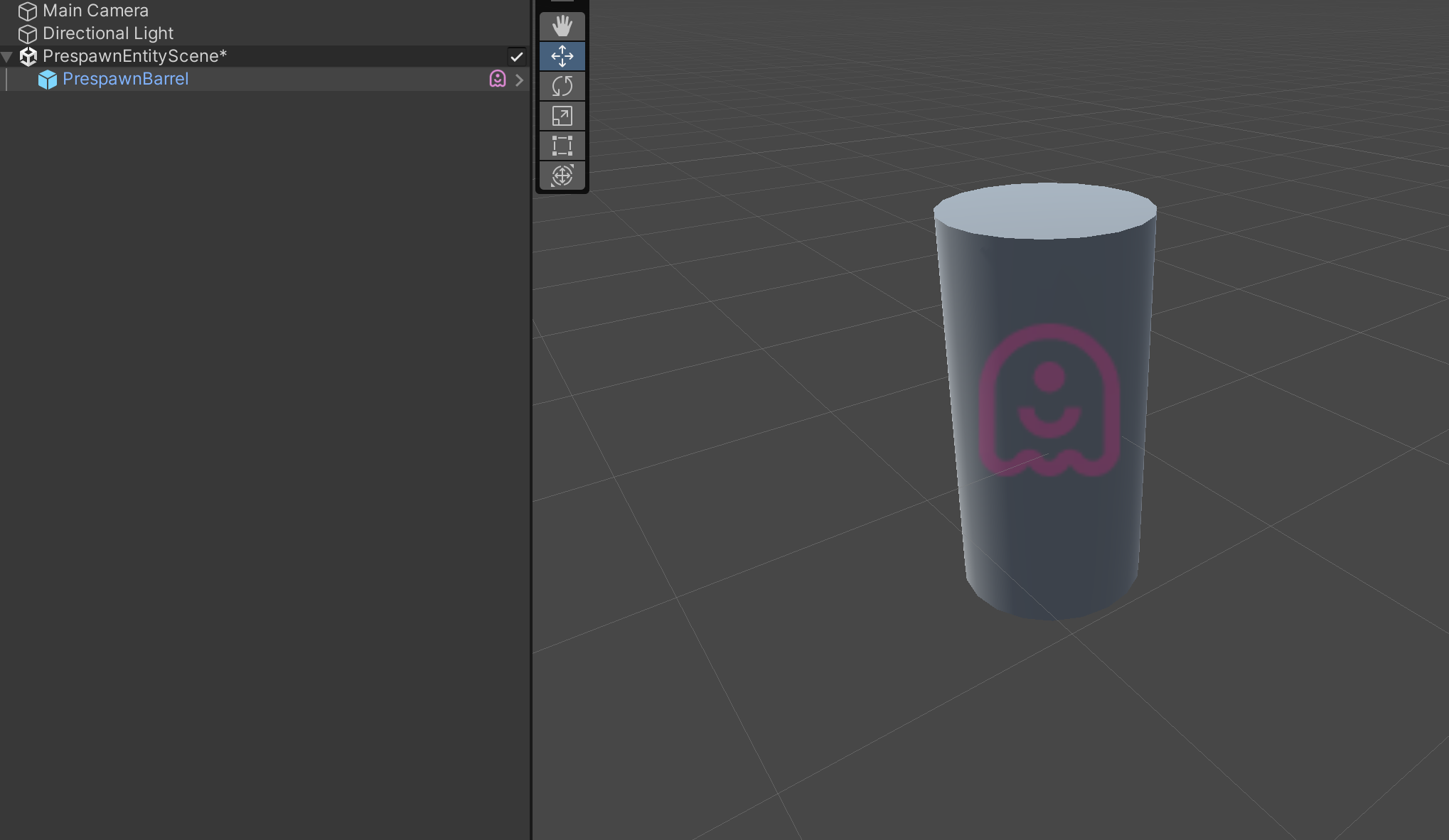
Task: Click the blue prefab cube icon
Action: [48, 80]
